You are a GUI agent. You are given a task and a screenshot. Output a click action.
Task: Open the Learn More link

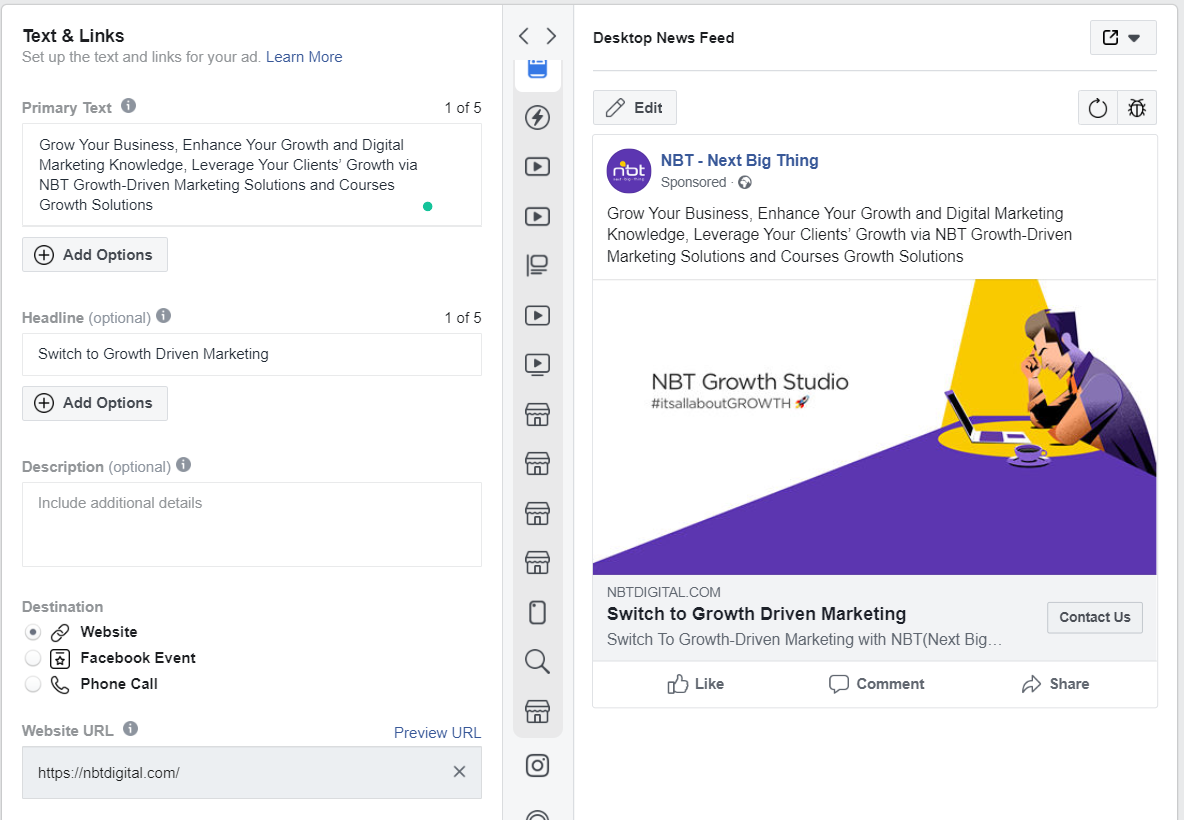tap(304, 57)
